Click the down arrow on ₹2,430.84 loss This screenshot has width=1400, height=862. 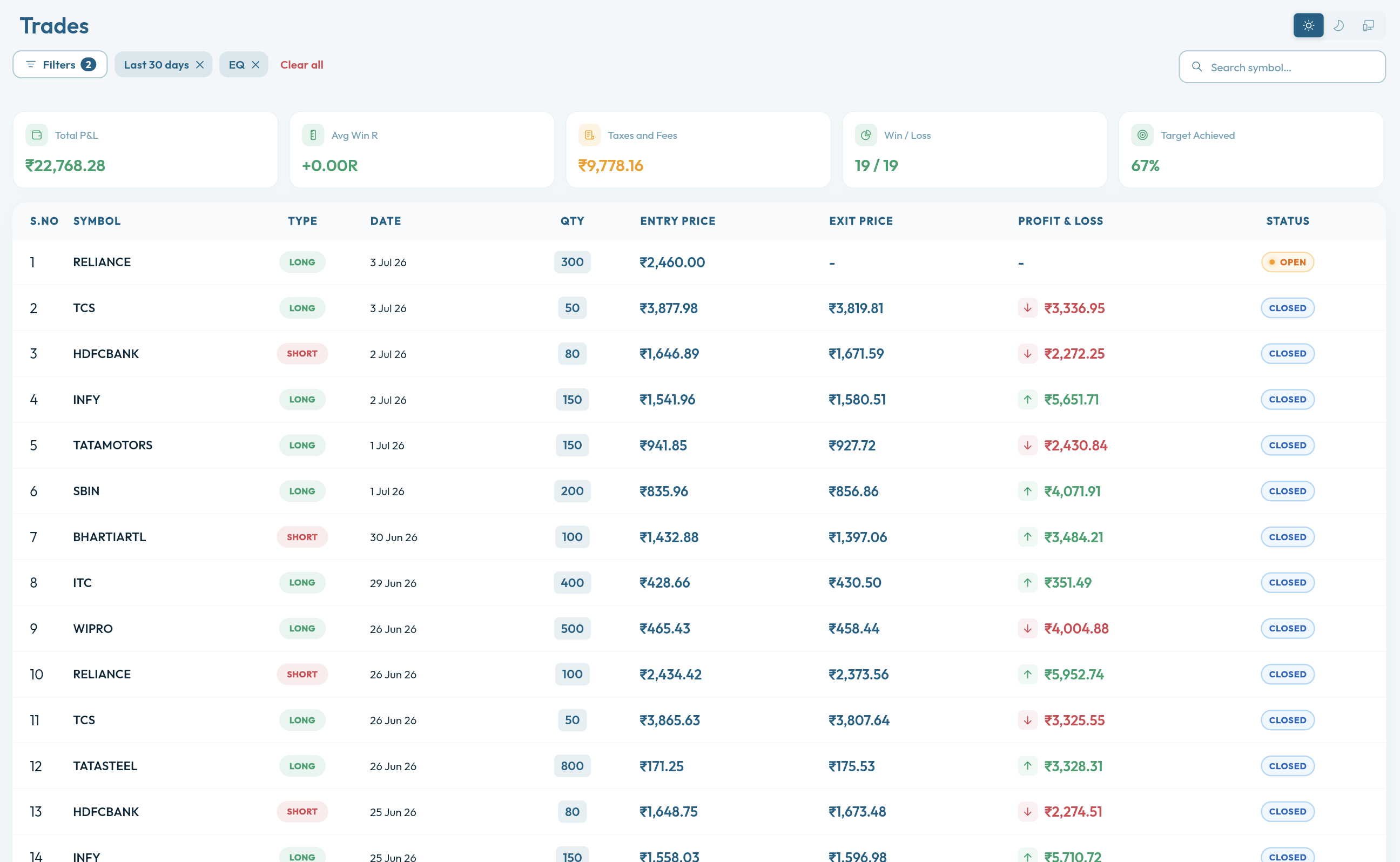[x=1027, y=445]
